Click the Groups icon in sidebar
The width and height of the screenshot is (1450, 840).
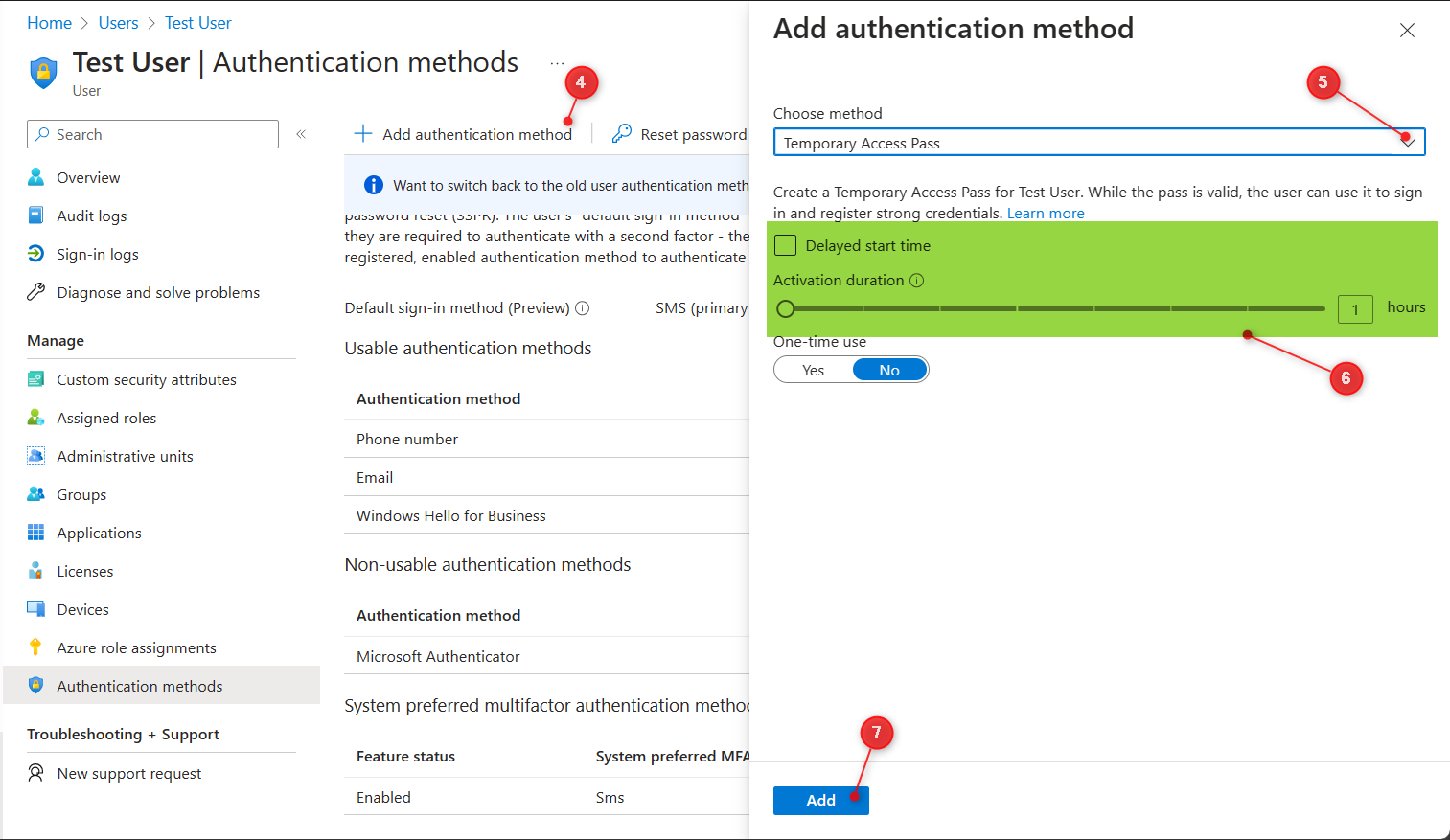click(x=35, y=494)
